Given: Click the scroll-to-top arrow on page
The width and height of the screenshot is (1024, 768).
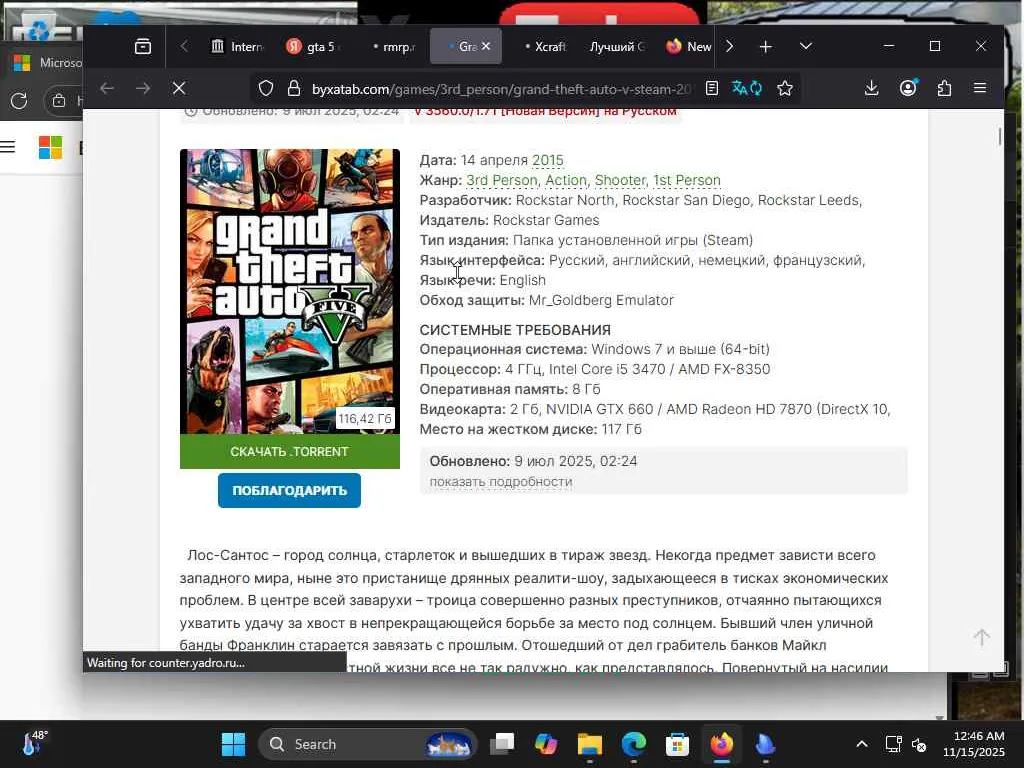Looking at the screenshot, I should click(x=982, y=637).
